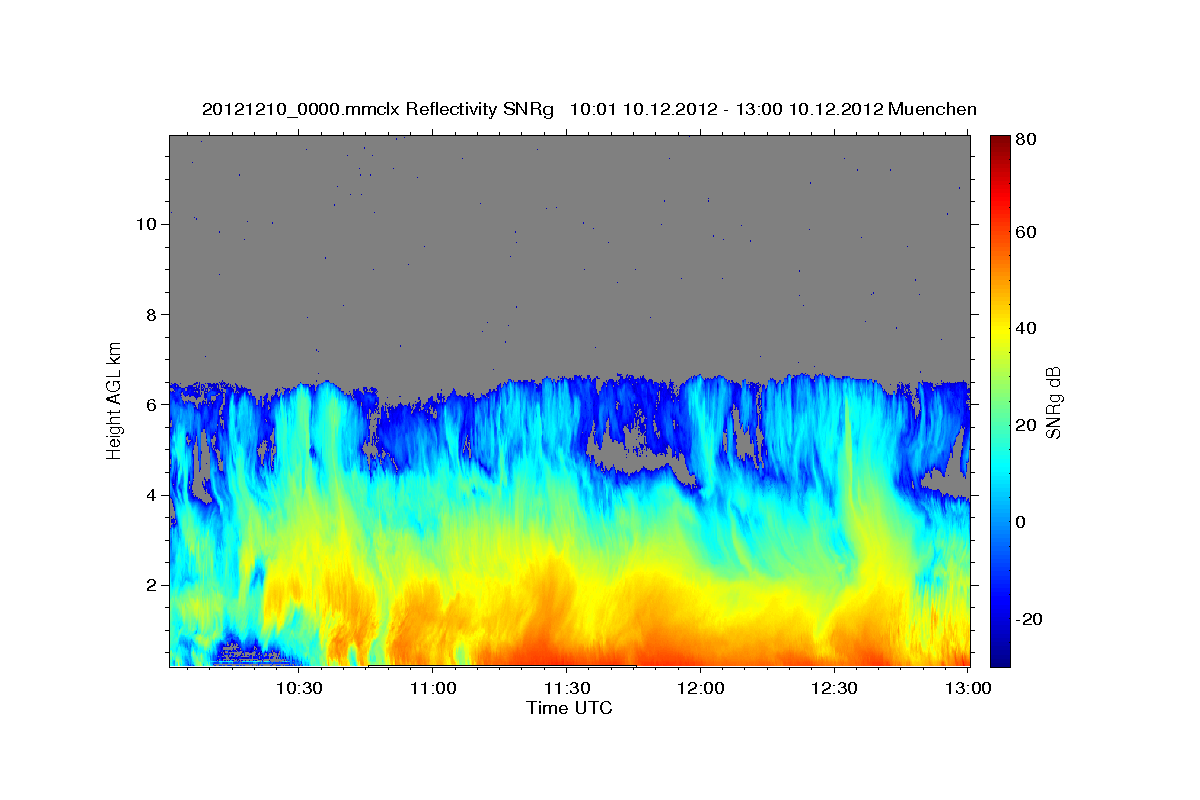Click the 12:00 time tick label
The height and width of the screenshot is (800, 1200).
[700, 688]
